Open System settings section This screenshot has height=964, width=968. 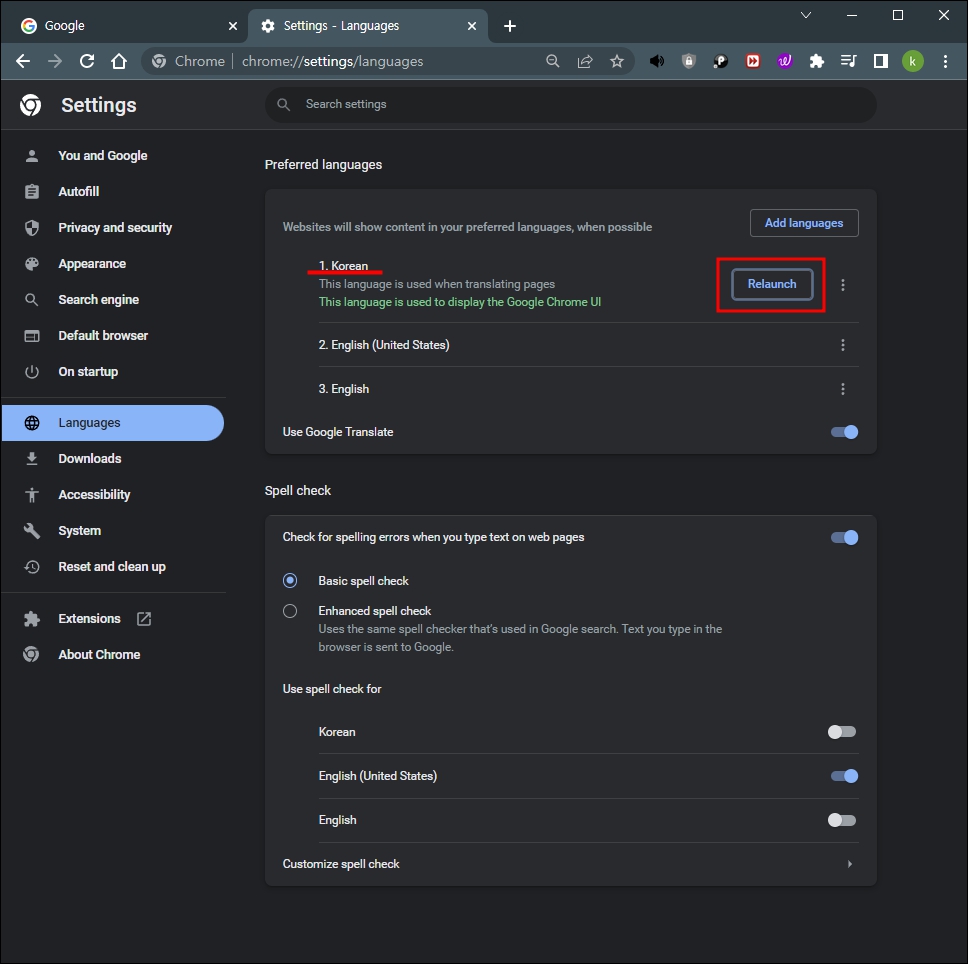pos(79,531)
